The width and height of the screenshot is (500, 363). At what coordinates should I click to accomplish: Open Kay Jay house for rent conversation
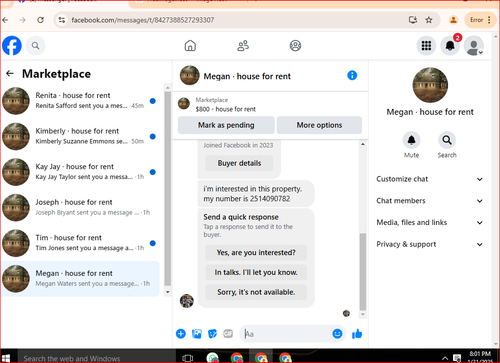tap(80, 172)
